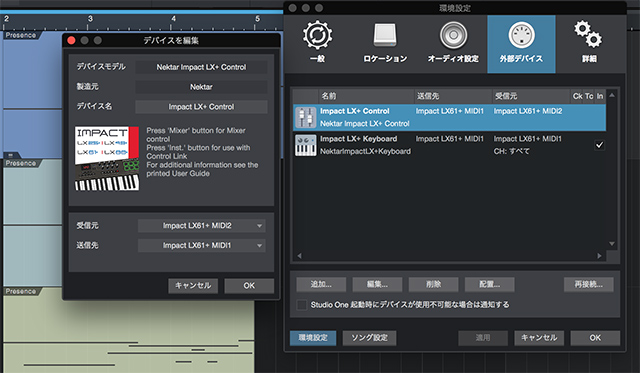Click the 削除 remove device button
640x373 pixels.
(x=433, y=284)
